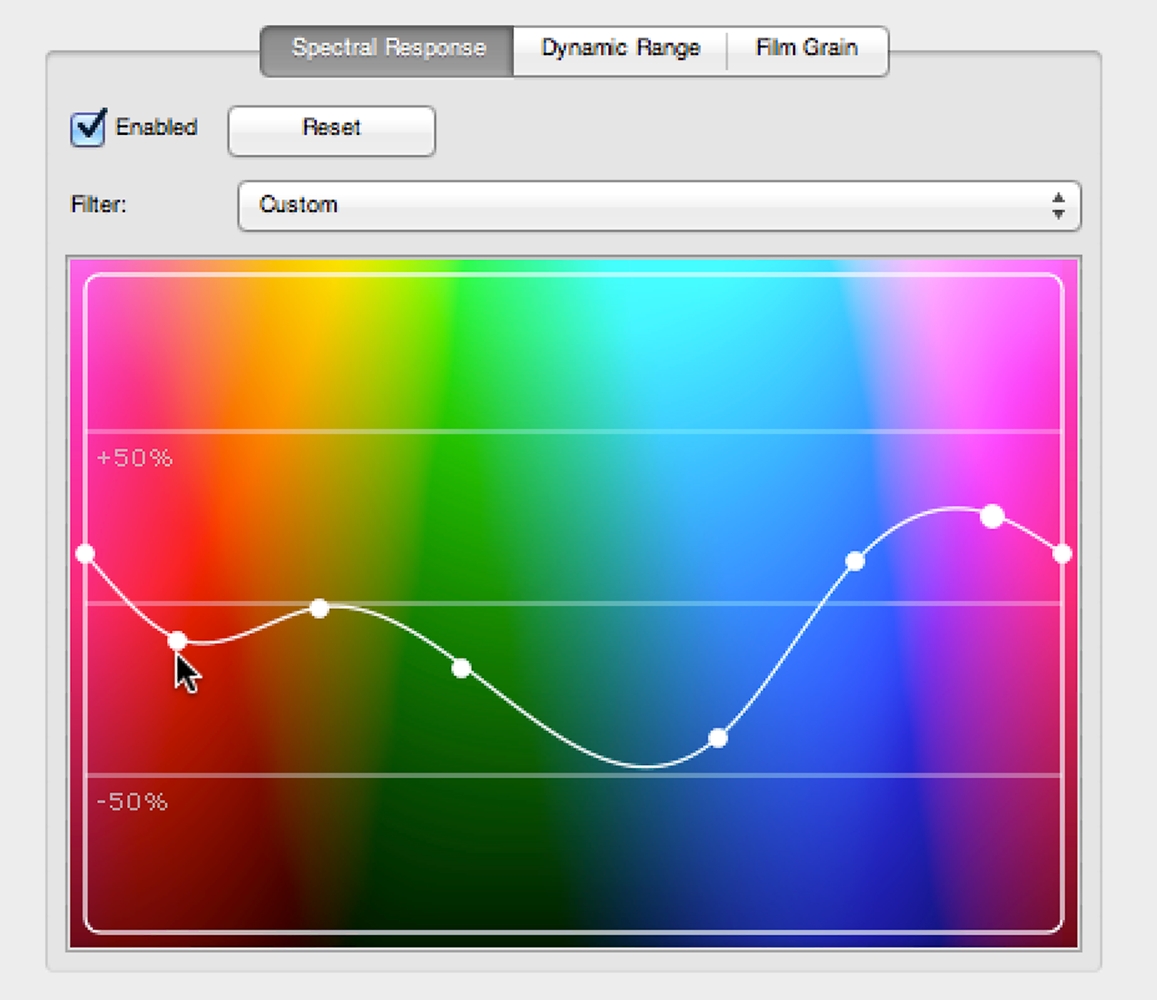Click the curve point in the blue-violet area
The image size is (1157, 1000).
click(x=855, y=561)
